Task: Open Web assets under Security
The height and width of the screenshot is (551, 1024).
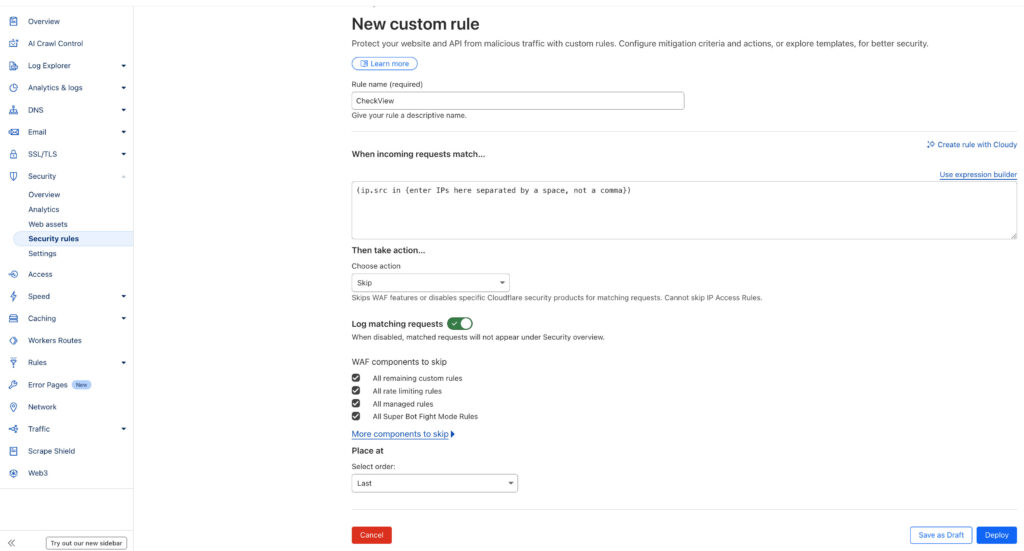Action: coord(48,224)
